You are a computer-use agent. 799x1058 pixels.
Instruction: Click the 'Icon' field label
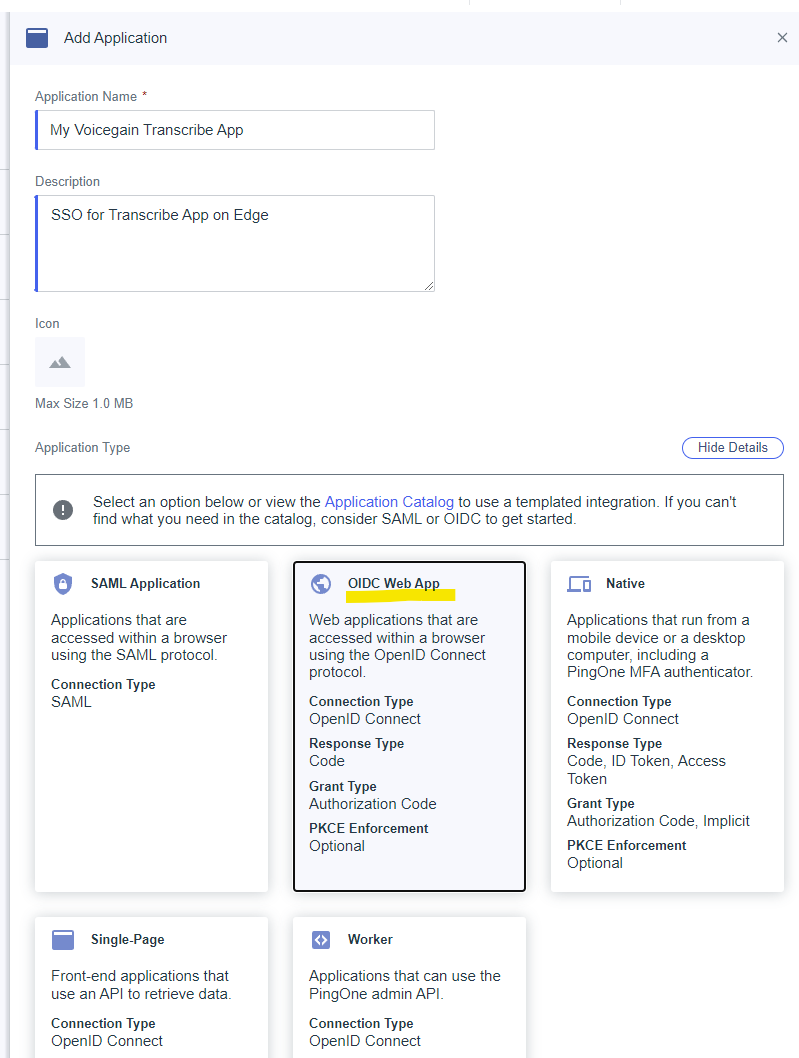click(x=47, y=324)
